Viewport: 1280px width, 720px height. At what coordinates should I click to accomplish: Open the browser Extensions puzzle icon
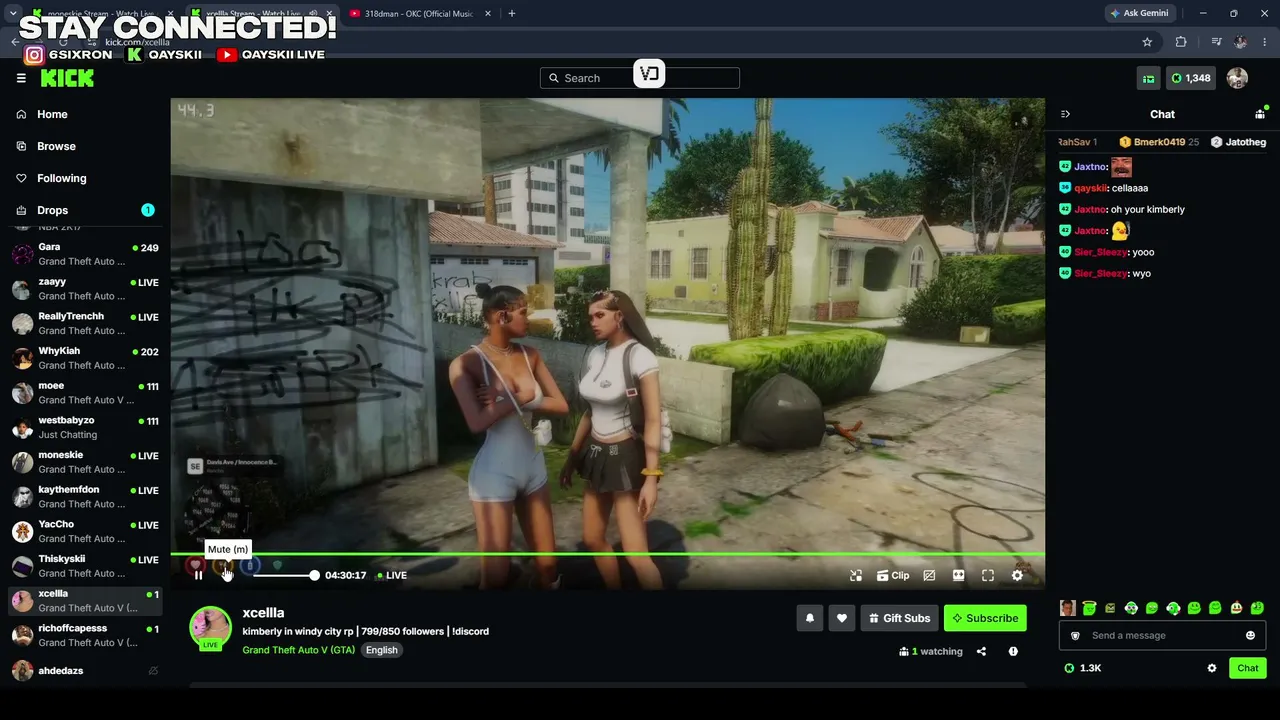click(1181, 42)
